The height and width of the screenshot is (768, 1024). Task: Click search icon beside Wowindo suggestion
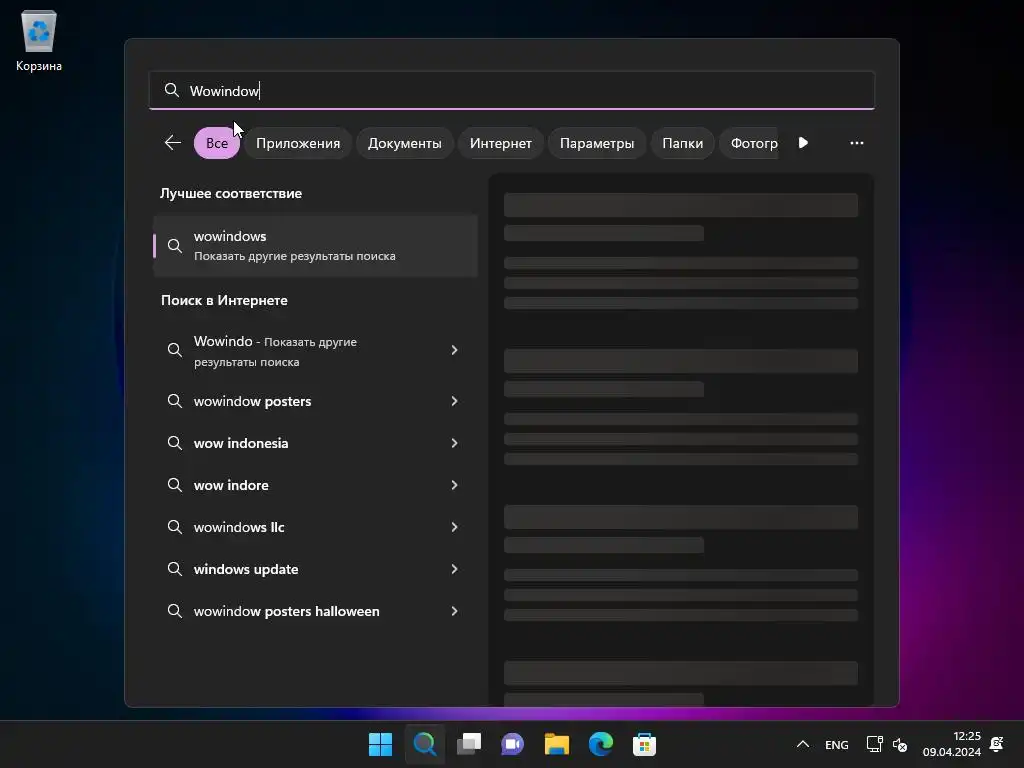[174, 350]
